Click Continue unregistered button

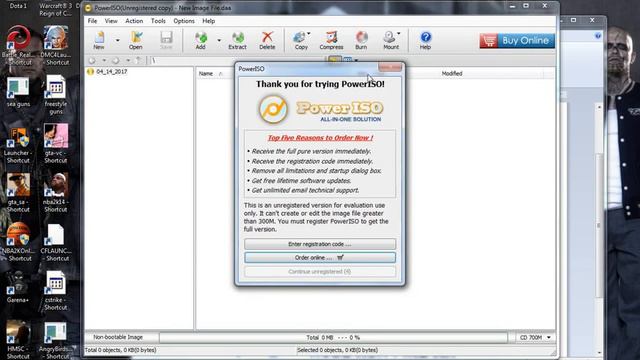click(320, 271)
